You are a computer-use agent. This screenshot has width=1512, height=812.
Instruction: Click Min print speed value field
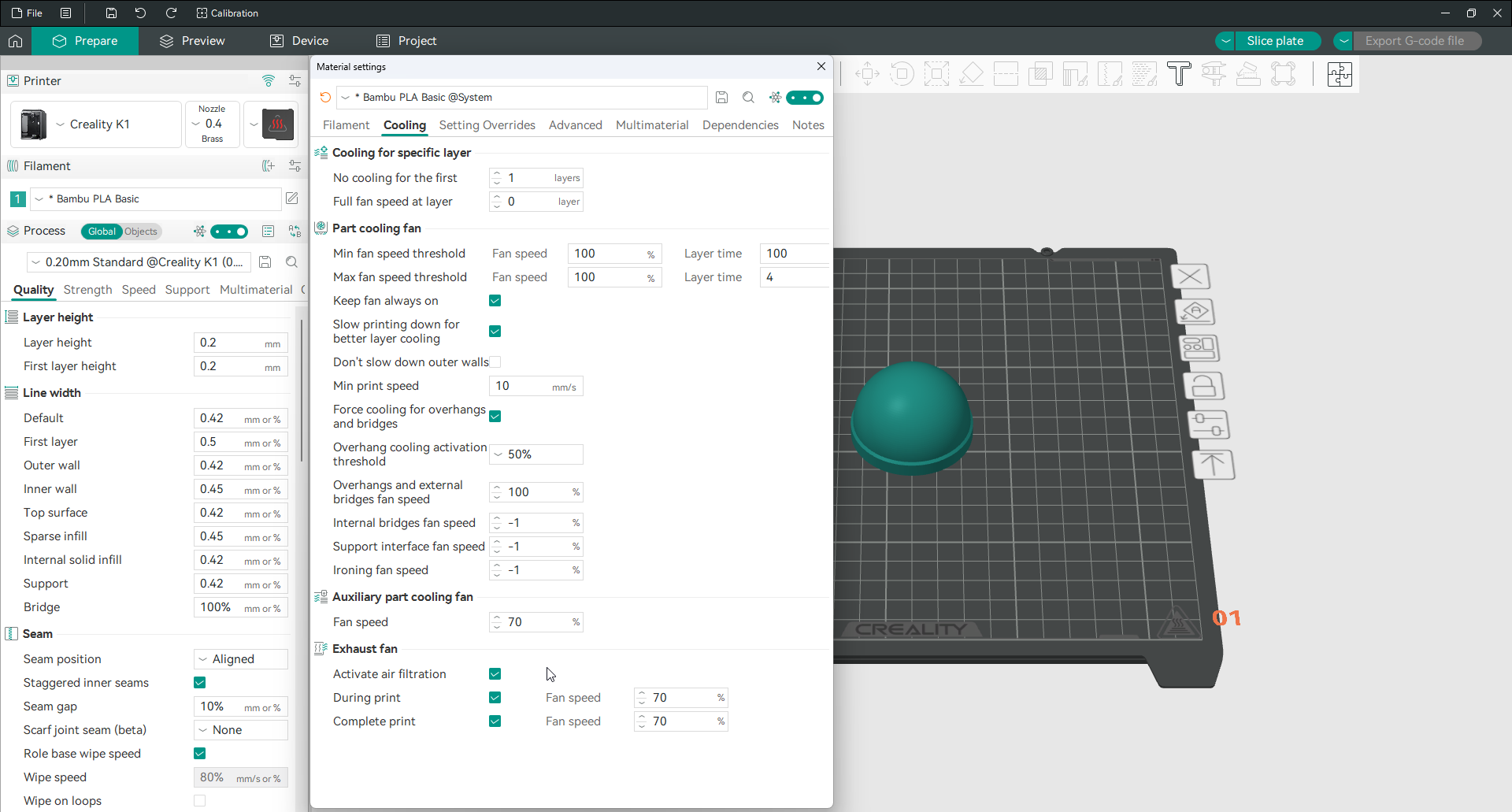[536, 386]
